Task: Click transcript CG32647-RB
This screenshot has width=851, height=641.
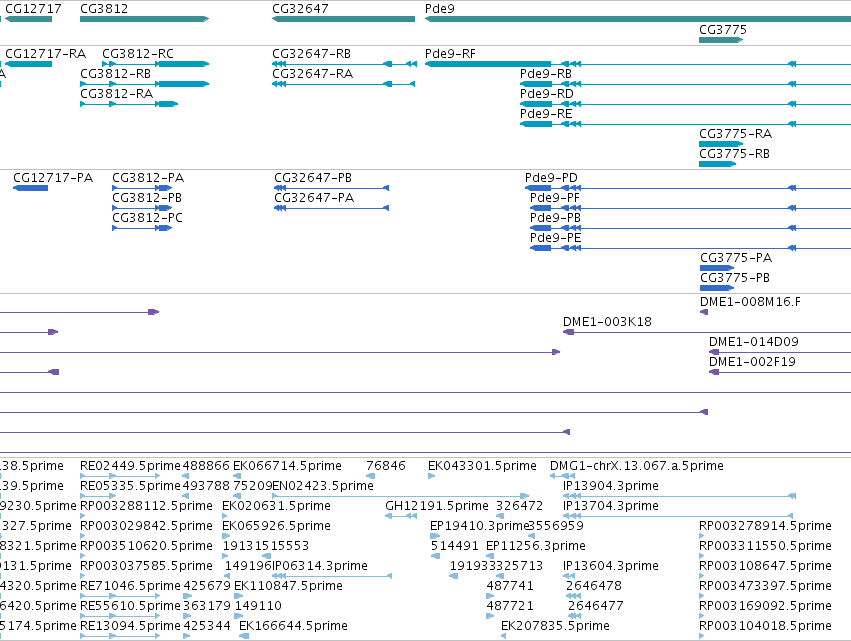Action: [x=345, y=64]
